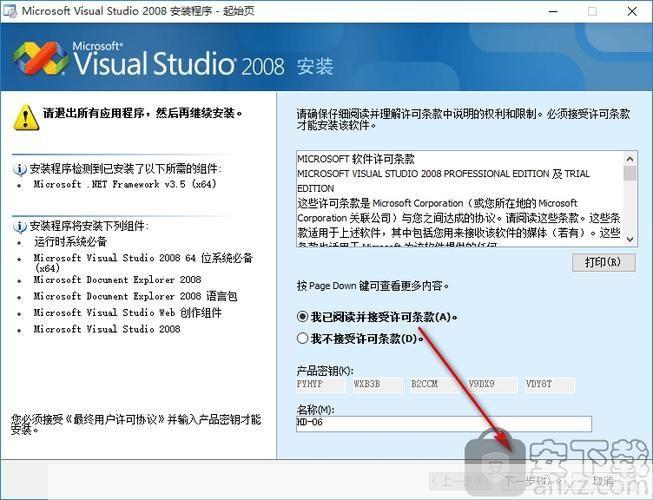Viewport: 653px width, 500px height.
Task: Click the 名称(M) label
Action: coord(315,410)
